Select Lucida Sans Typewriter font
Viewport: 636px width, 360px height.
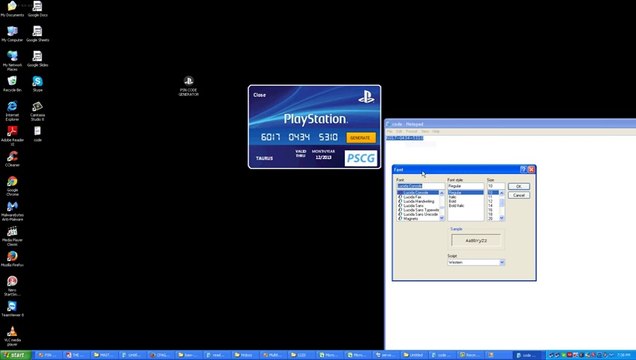419,210
